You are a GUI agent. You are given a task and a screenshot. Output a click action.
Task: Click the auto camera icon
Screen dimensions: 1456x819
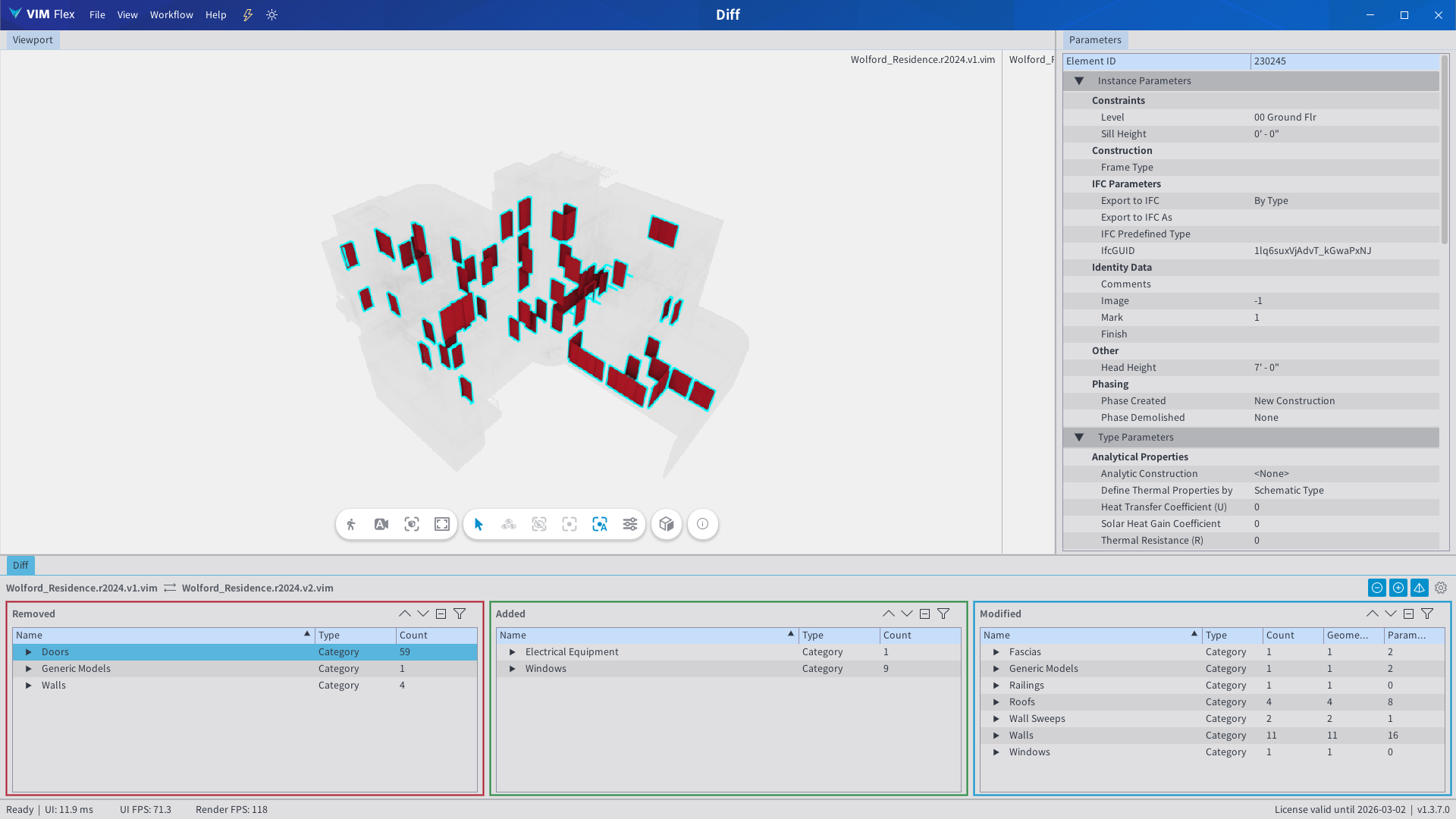[381, 524]
